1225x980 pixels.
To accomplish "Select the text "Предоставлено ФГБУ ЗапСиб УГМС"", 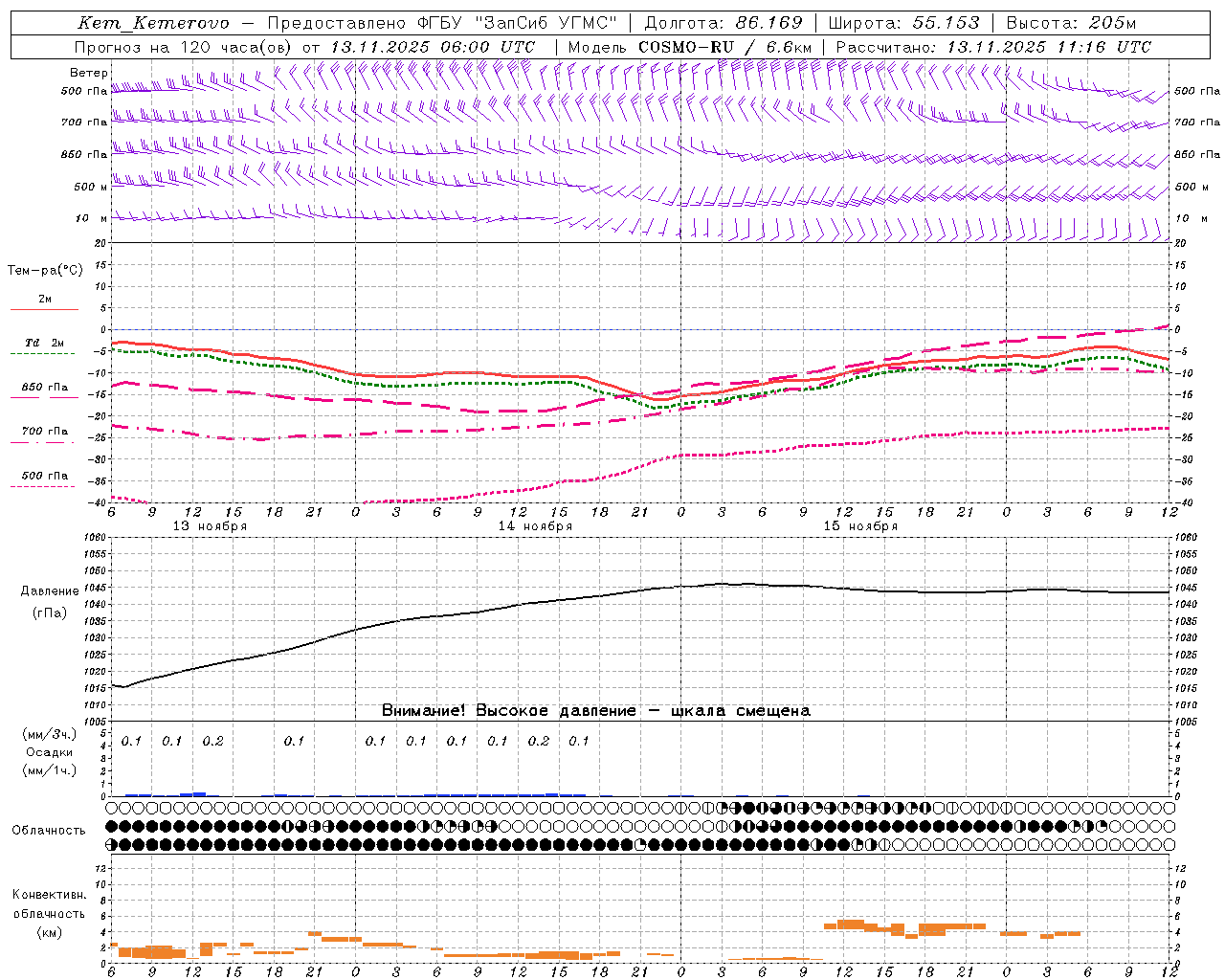I will click(x=443, y=23).
